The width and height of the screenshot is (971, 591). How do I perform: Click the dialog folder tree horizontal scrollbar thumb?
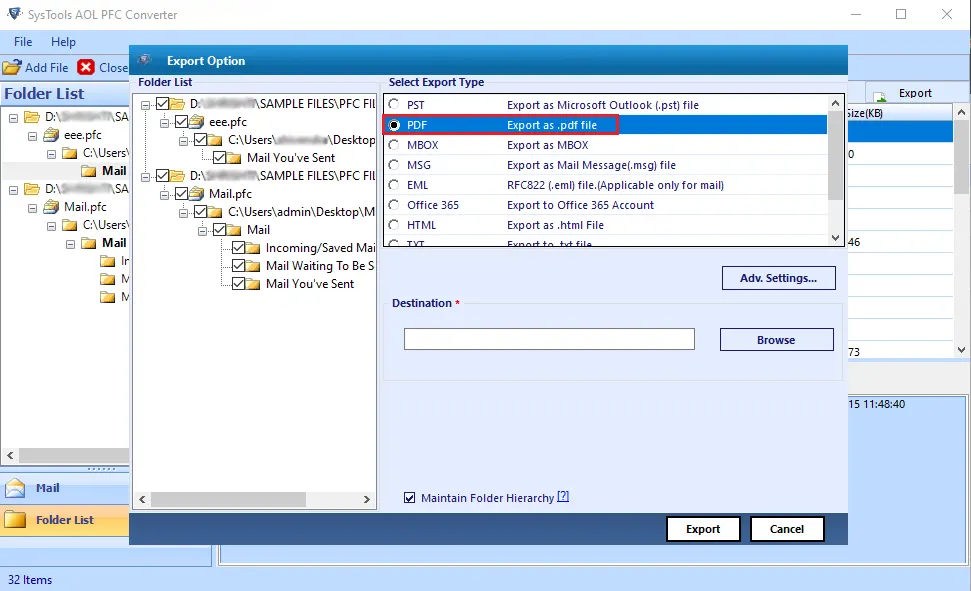point(229,499)
